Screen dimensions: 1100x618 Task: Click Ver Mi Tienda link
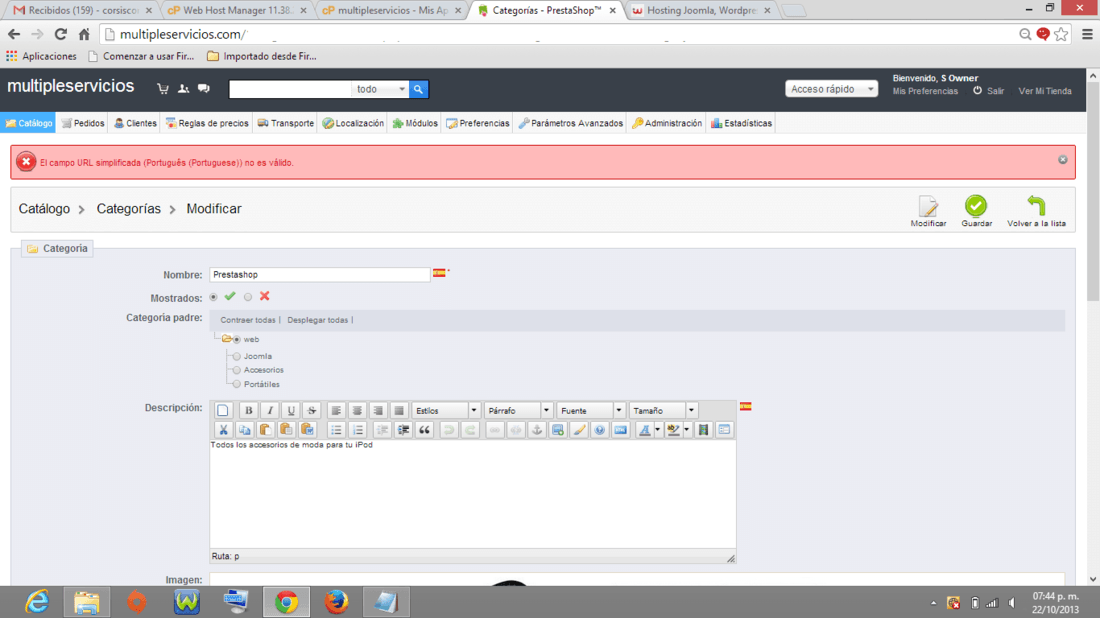(1045, 91)
